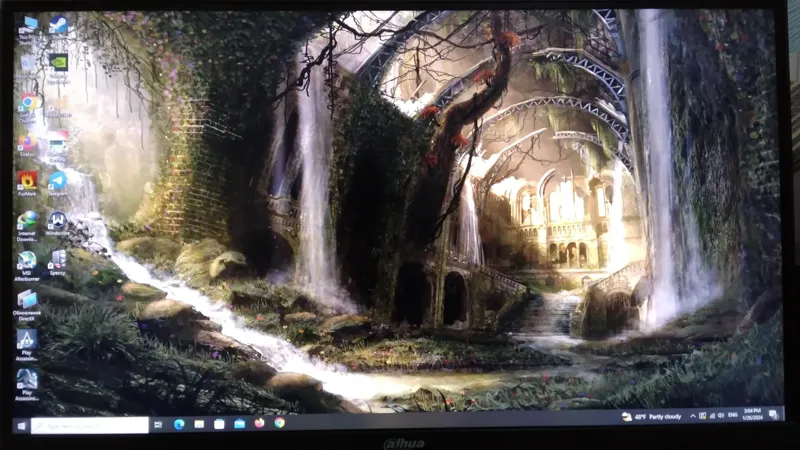This screenshot has width=800, height=450.
Task: Open Internet Download Manager desktop shortcut
Action: click(27, 222)
